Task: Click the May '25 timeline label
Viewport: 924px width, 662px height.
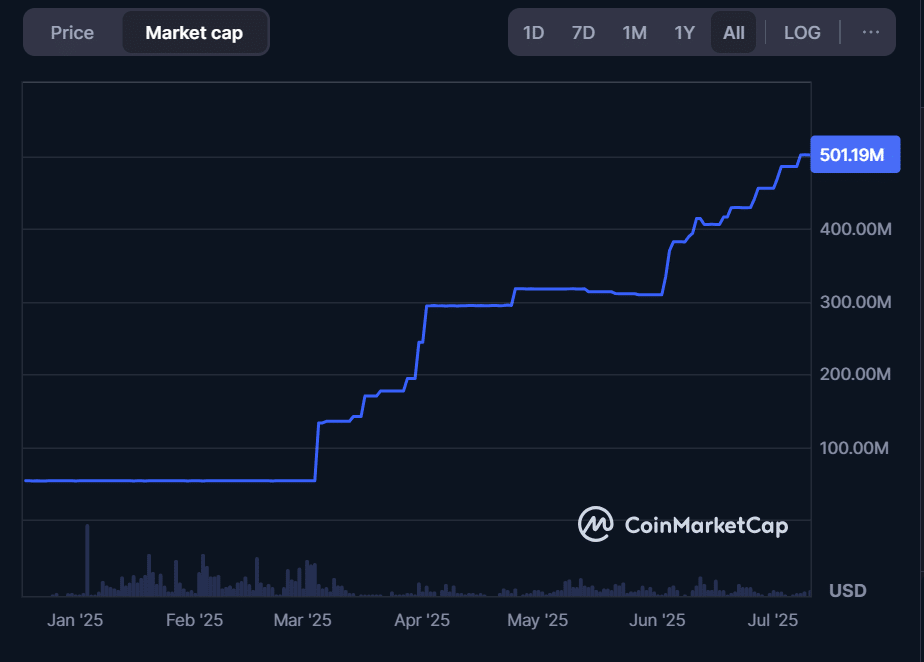Action: (538, 621)
